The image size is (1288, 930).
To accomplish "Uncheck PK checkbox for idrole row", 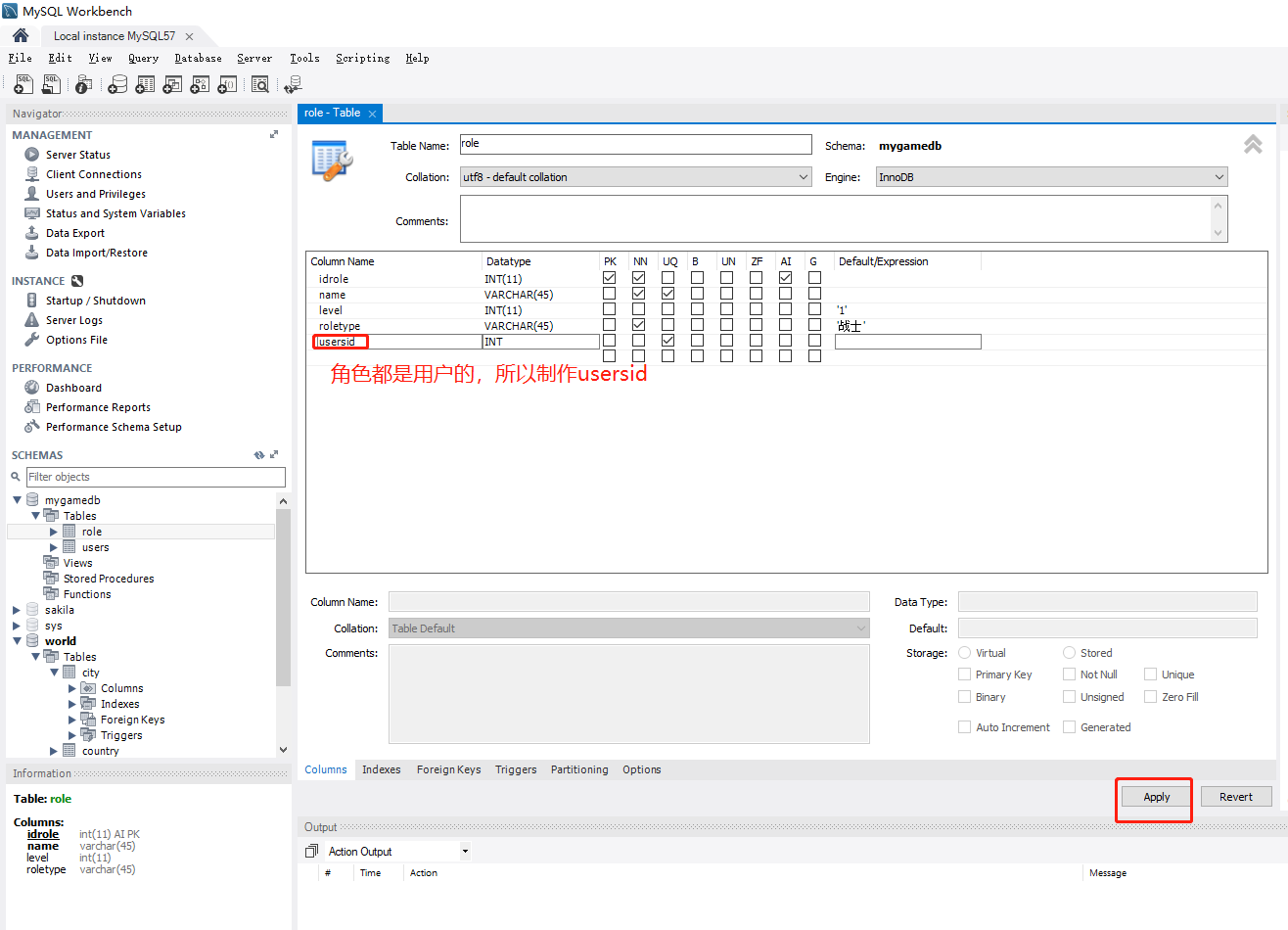I will pos(609,278).
